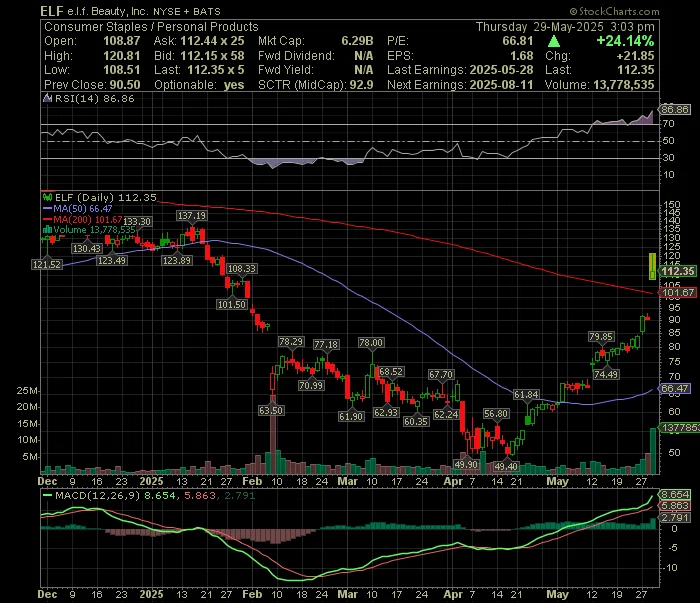Viewport: 700px width, 603px height.
Task: Click the 108.33 price label
Action: [x=242, y=269]
